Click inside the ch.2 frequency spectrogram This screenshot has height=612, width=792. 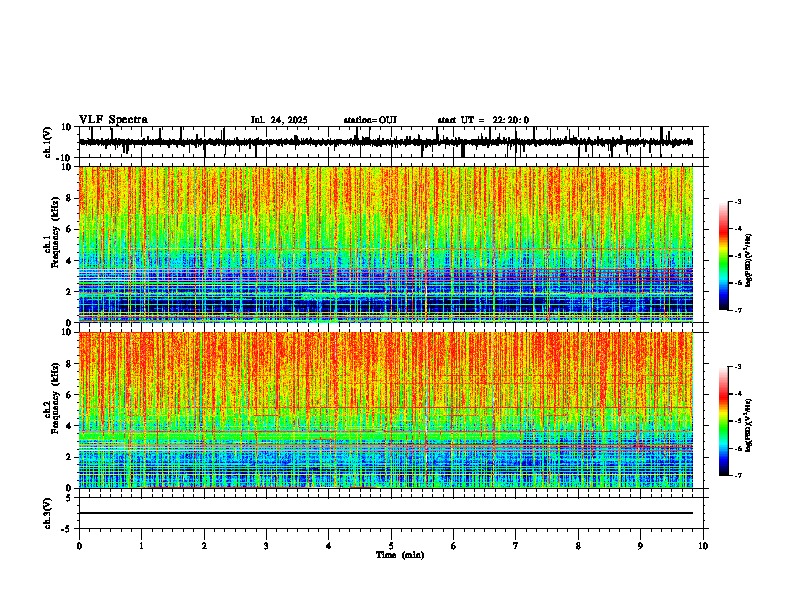[386, 410]
